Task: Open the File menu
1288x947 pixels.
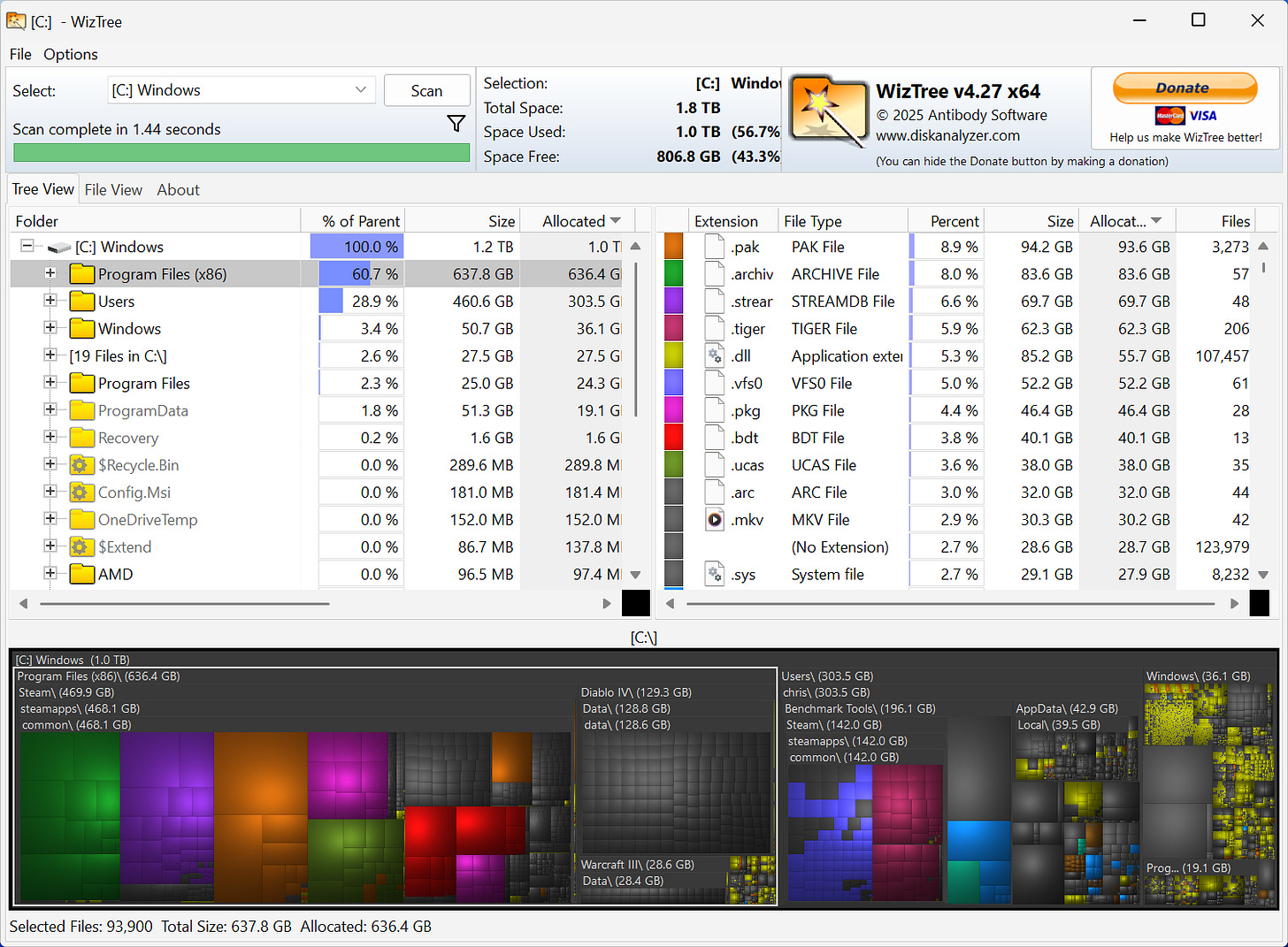Action: pyautogui.click(x=20, y=54)
